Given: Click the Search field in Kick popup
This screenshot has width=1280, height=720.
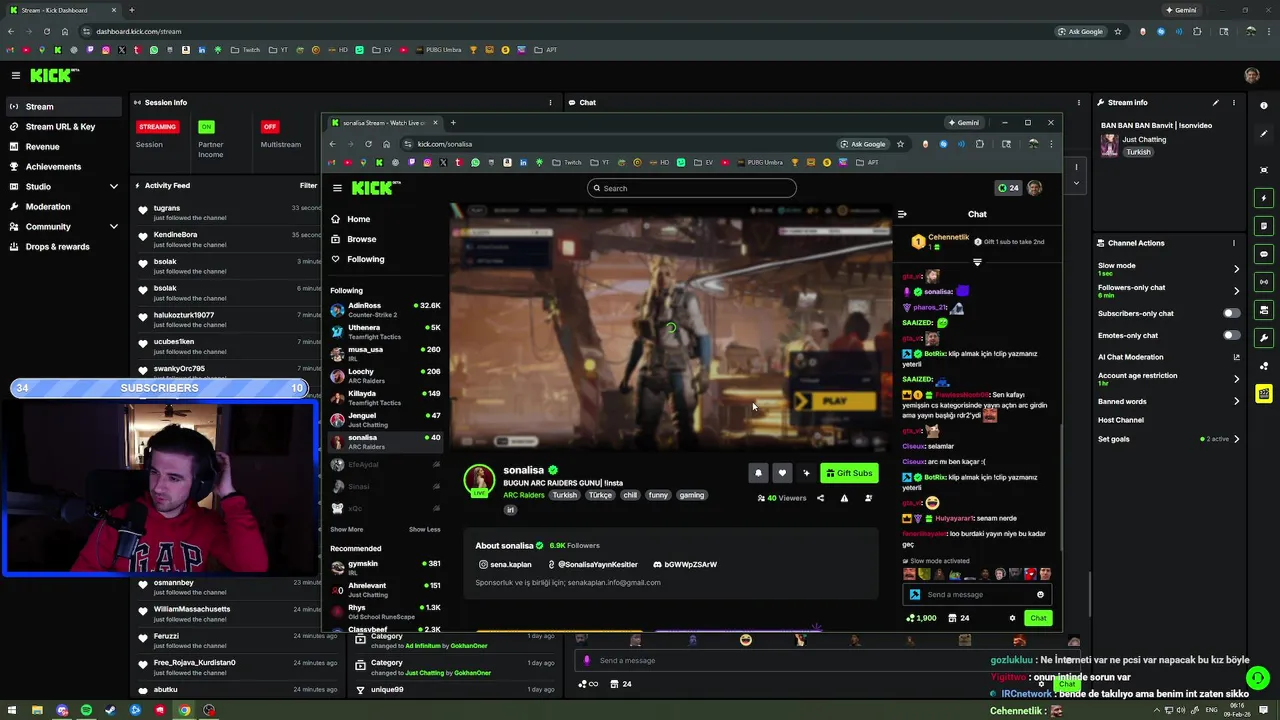Looking at the screenshot, I should pos(691,188).
